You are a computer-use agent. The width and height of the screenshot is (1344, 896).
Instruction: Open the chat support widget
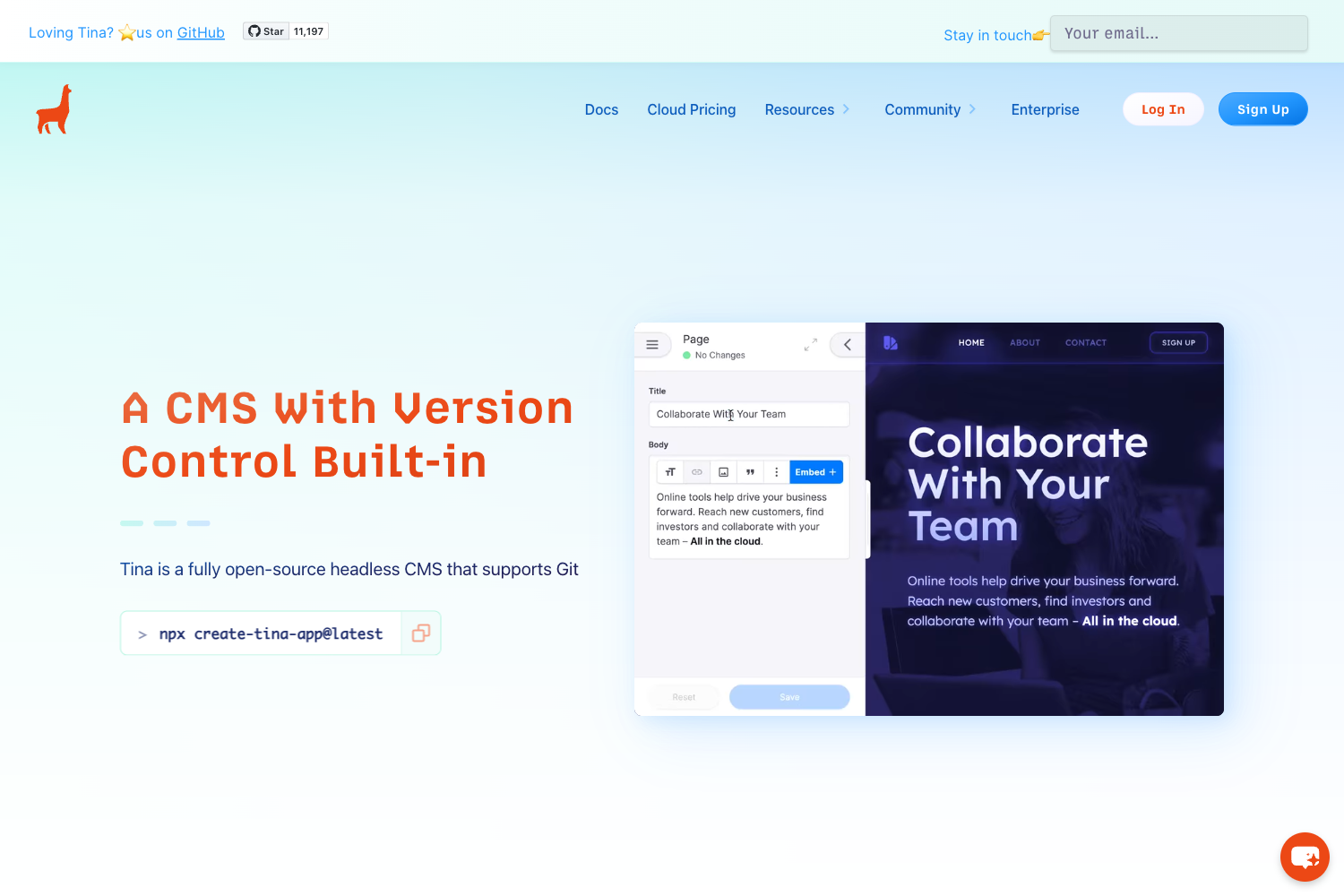point(1305,857)
